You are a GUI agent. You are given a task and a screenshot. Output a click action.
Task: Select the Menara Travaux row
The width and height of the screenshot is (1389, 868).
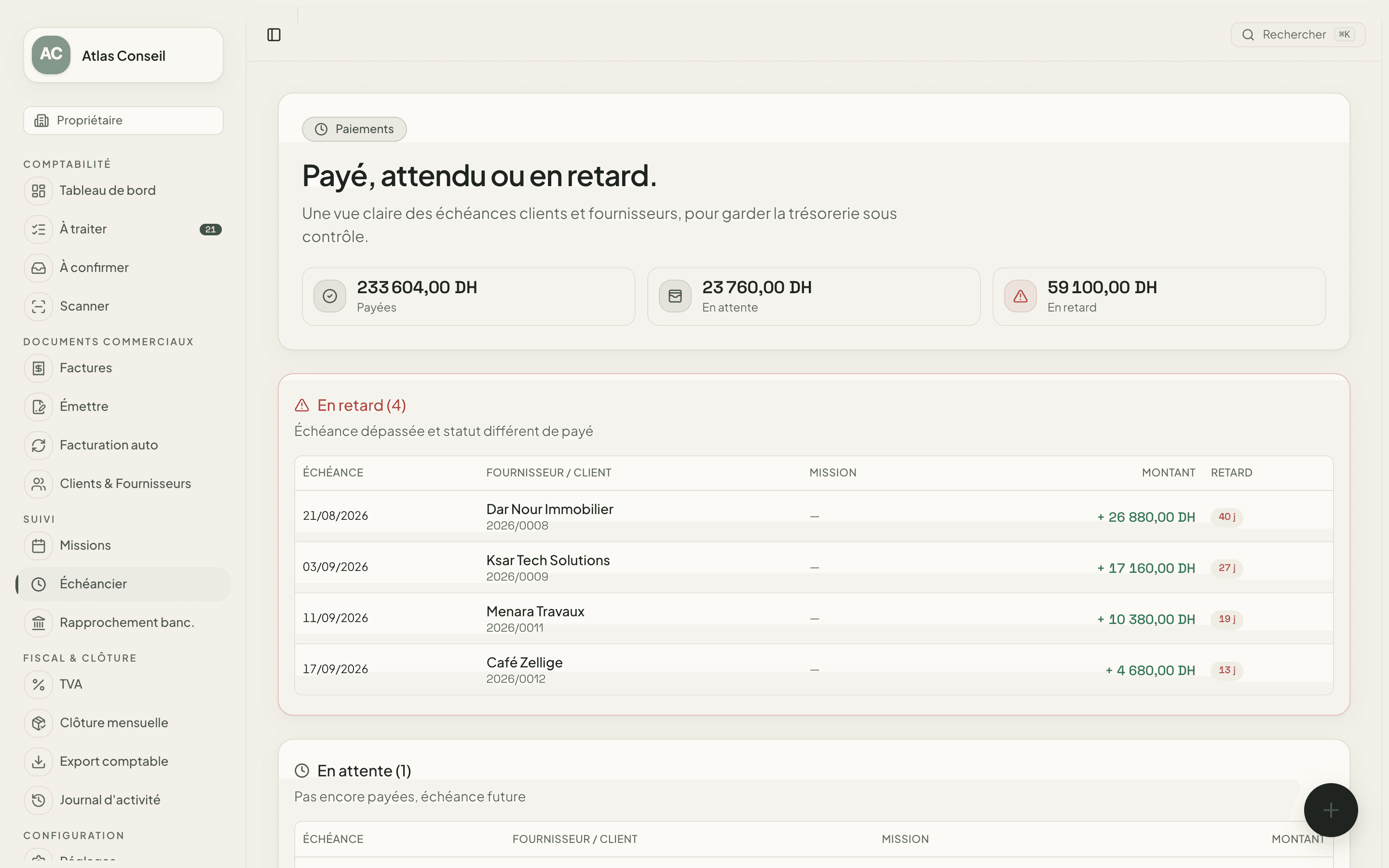pyautogui.click(x=814, y=618)
